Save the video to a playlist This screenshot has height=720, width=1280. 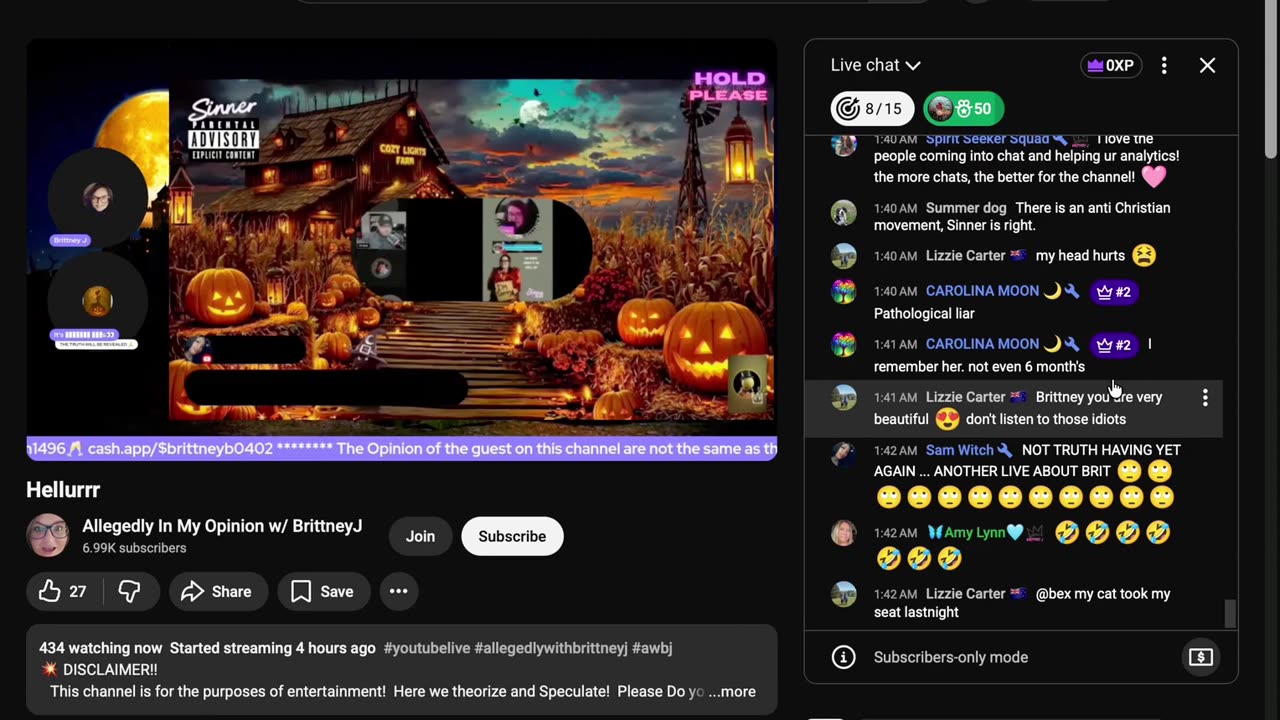pos(323,592)
